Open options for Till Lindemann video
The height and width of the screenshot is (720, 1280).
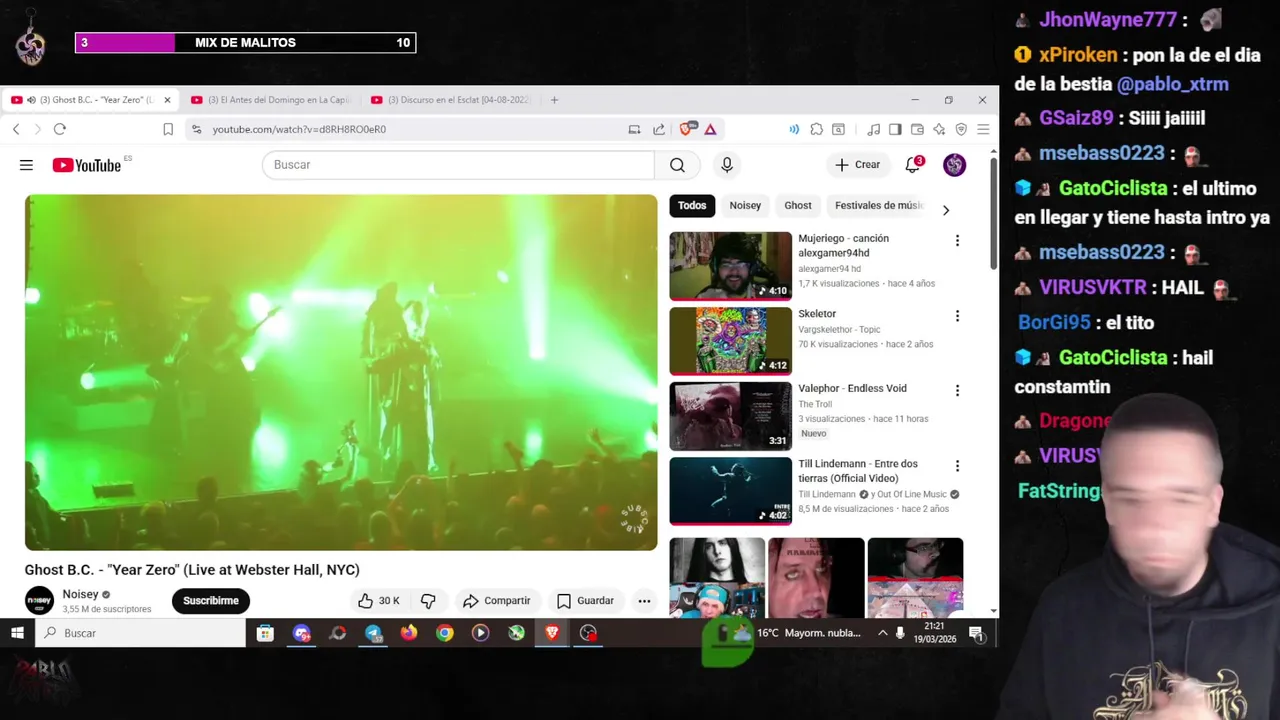tap(957, 465)
